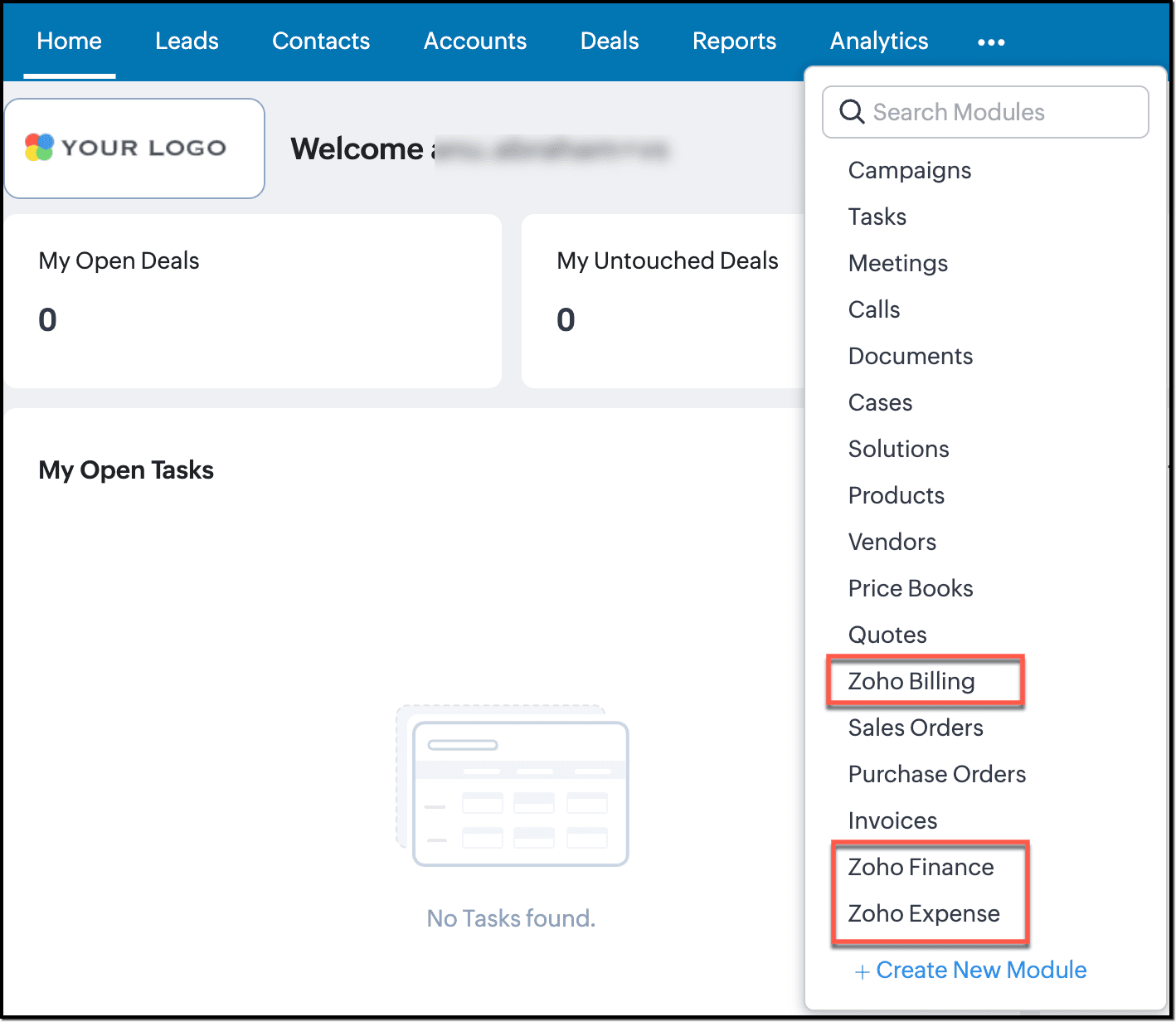Click the My Open Tasks heading
The height and width of the screenshot is (1022, 1176).
click(126, 470)
